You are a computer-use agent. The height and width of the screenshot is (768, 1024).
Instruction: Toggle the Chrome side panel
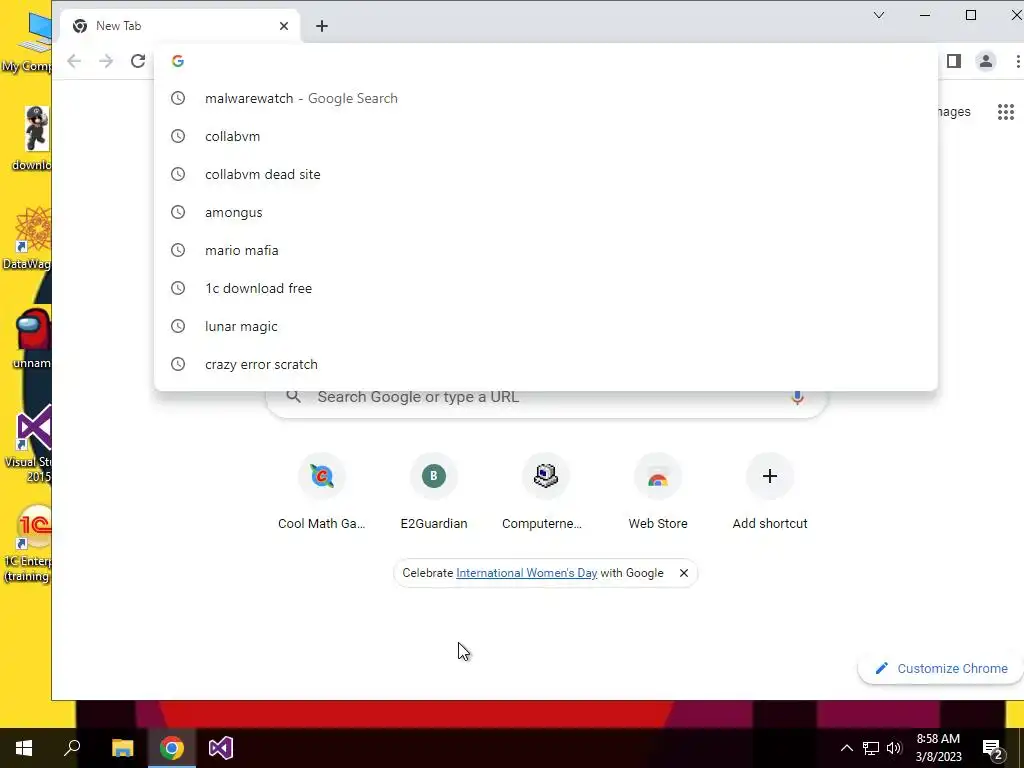(x=953, y=61)
